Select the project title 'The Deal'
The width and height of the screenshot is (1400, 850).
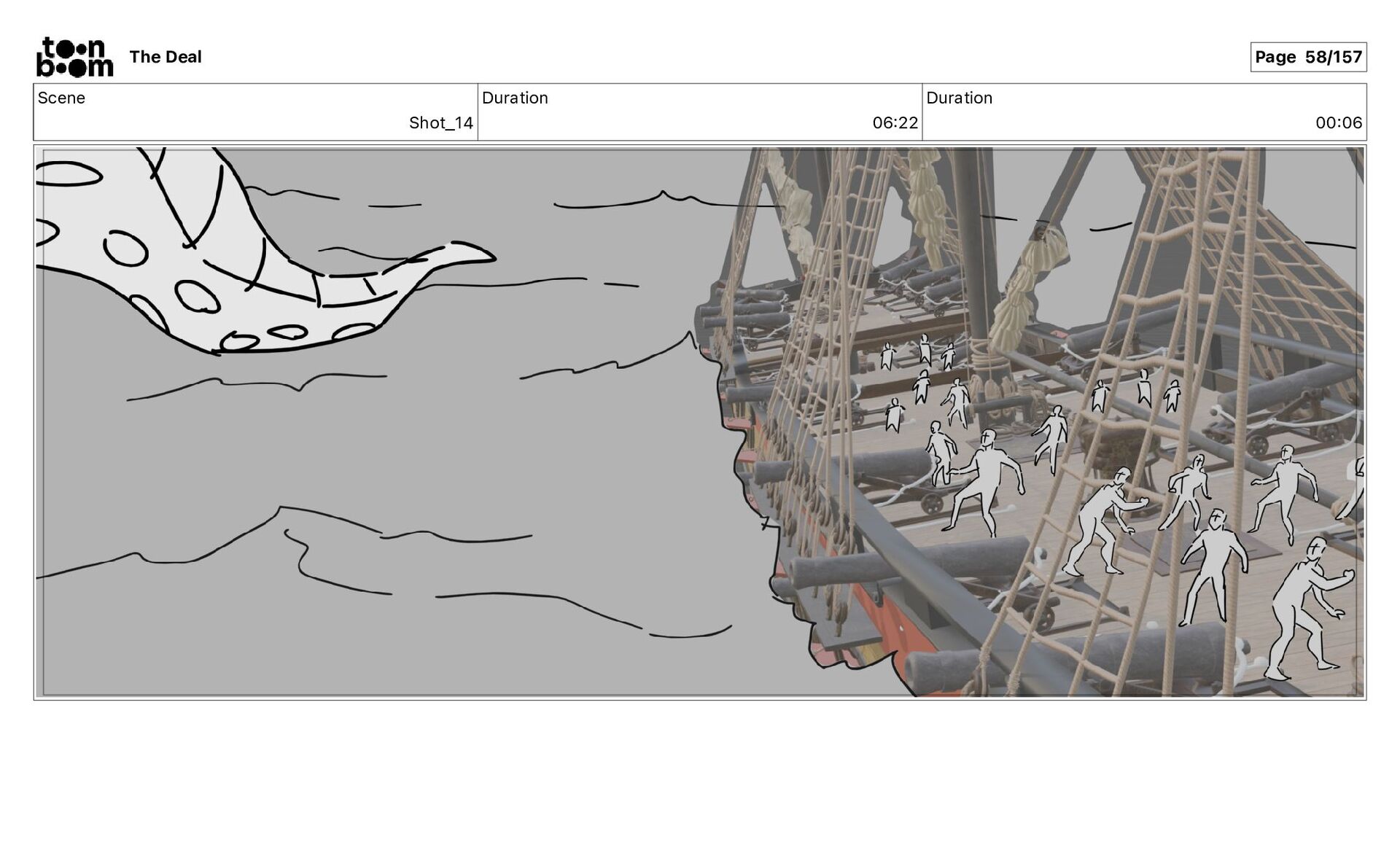pyautogui.click(x=166, y=57)
